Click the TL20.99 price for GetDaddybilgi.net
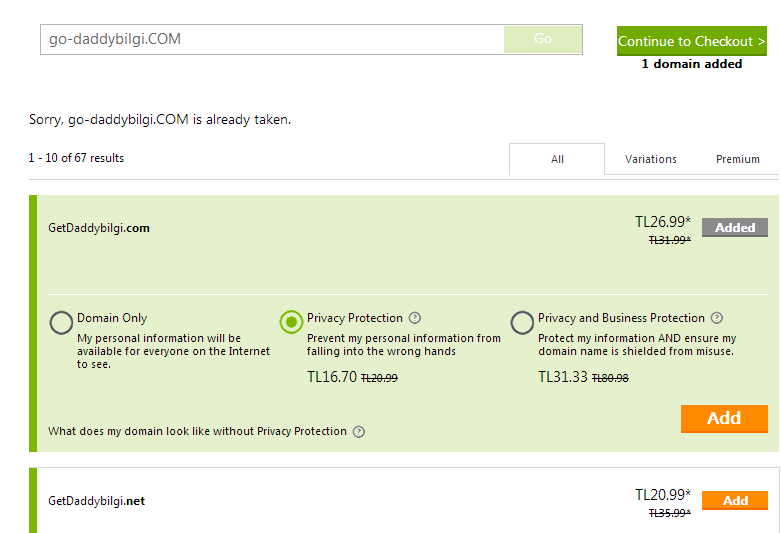The image size is (781, 533). [x=663, y=494]
